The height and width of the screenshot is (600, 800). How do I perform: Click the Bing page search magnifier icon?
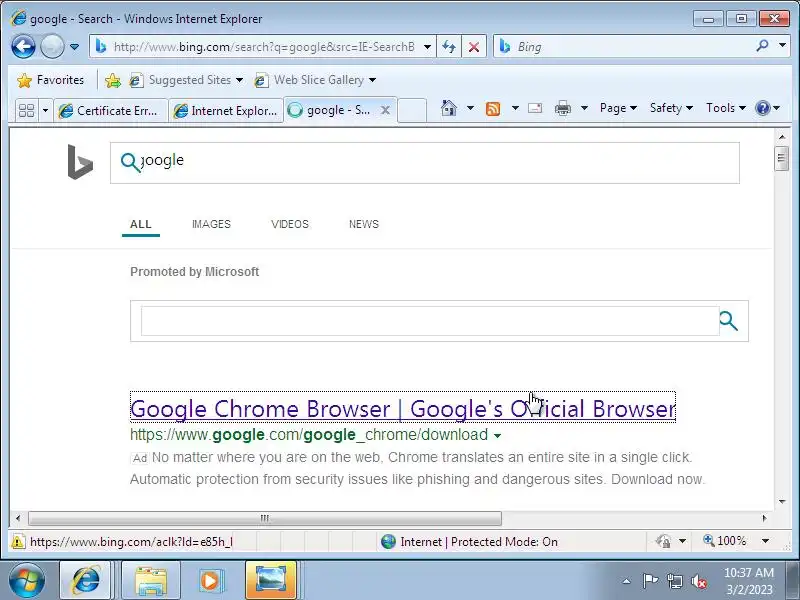pyautogui.click(x=130, y=162)
